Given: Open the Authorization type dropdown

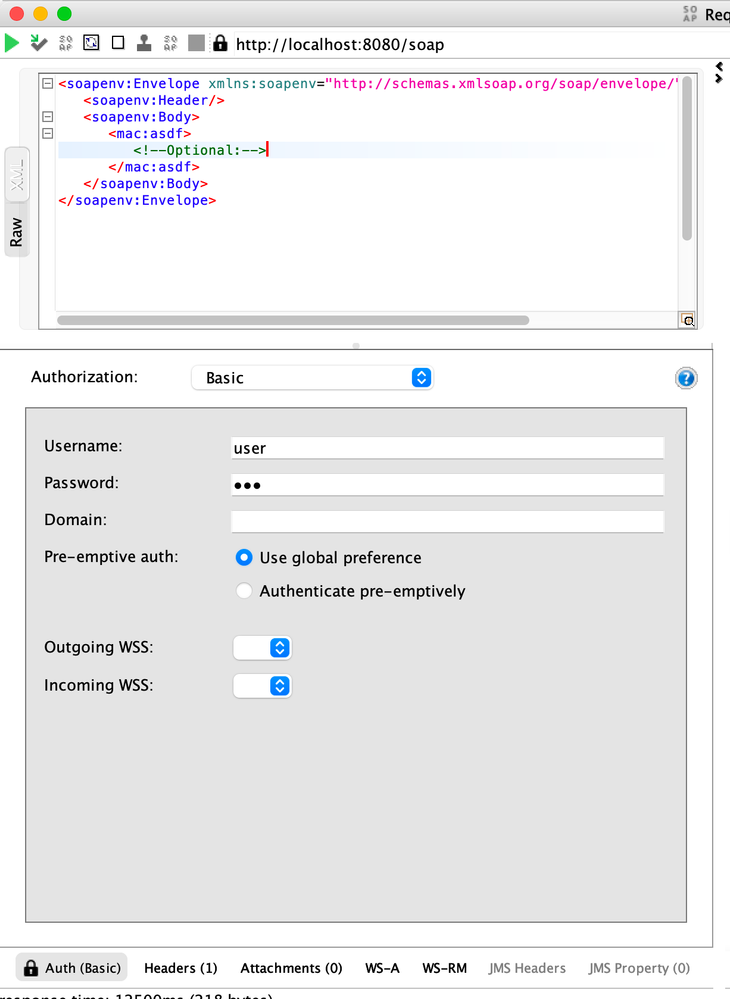Looking at the screenshot, I should click(x=312, y=378).
